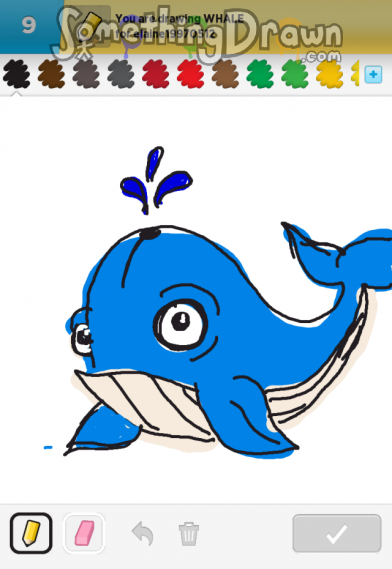Image resolution: width=392 pixels, height=569 pixels.
Task: Choose the lighter green color swatch
Action: click(x=295, y=74)
